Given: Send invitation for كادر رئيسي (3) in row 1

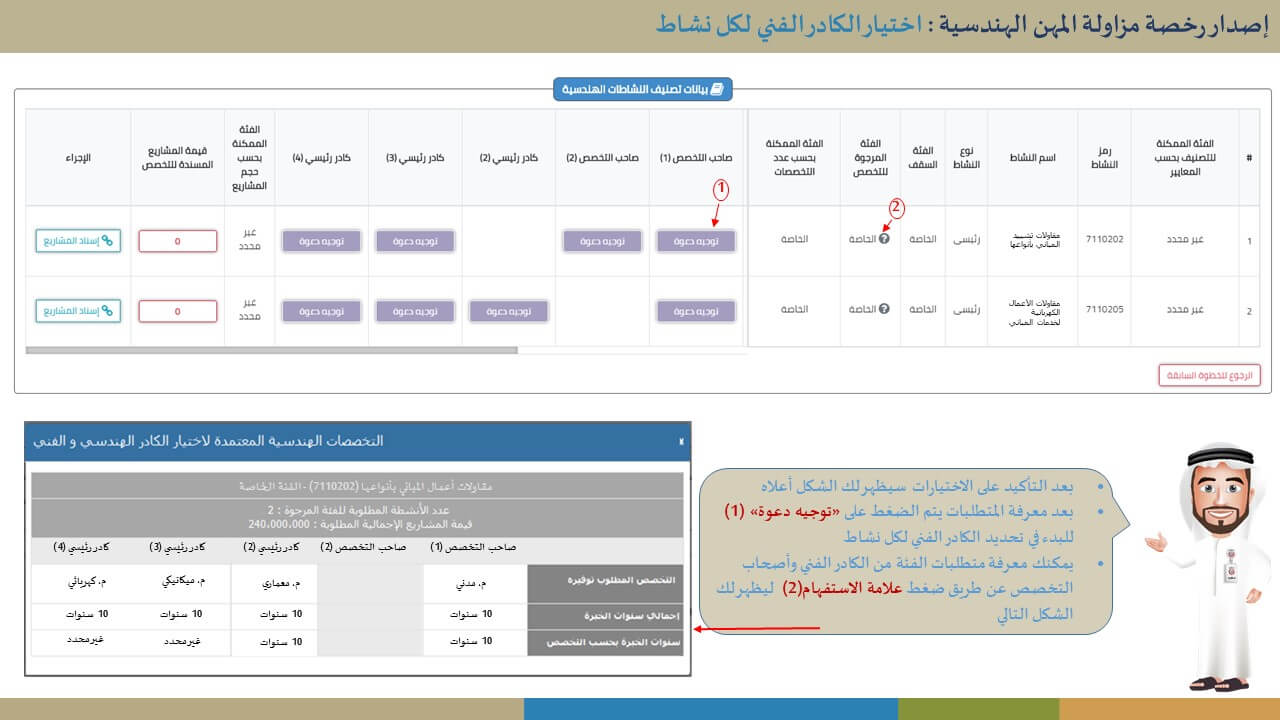Looking at the screenshot, I should 415,241.
